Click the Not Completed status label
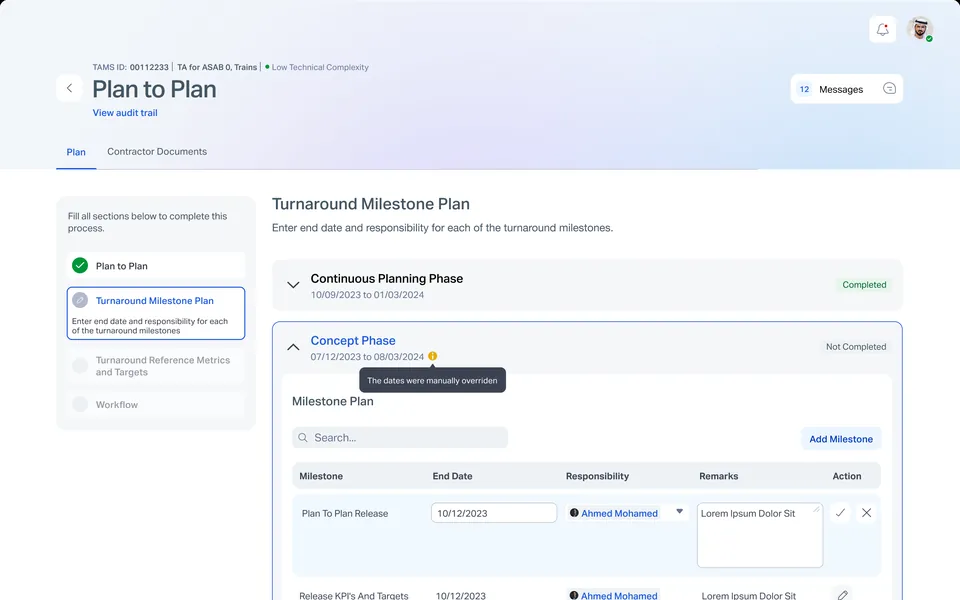This screenshot has width=960, height=600. (856, 347)
